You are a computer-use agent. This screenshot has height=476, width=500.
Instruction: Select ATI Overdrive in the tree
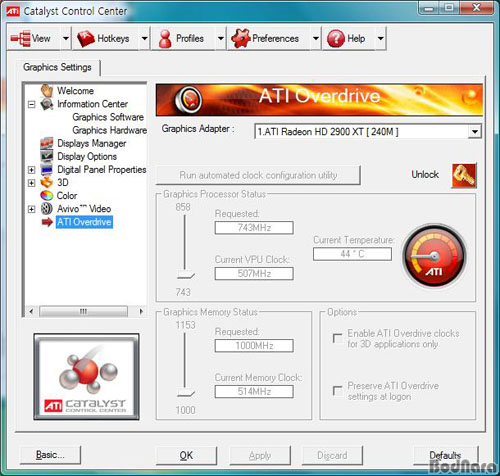[84, 222]
